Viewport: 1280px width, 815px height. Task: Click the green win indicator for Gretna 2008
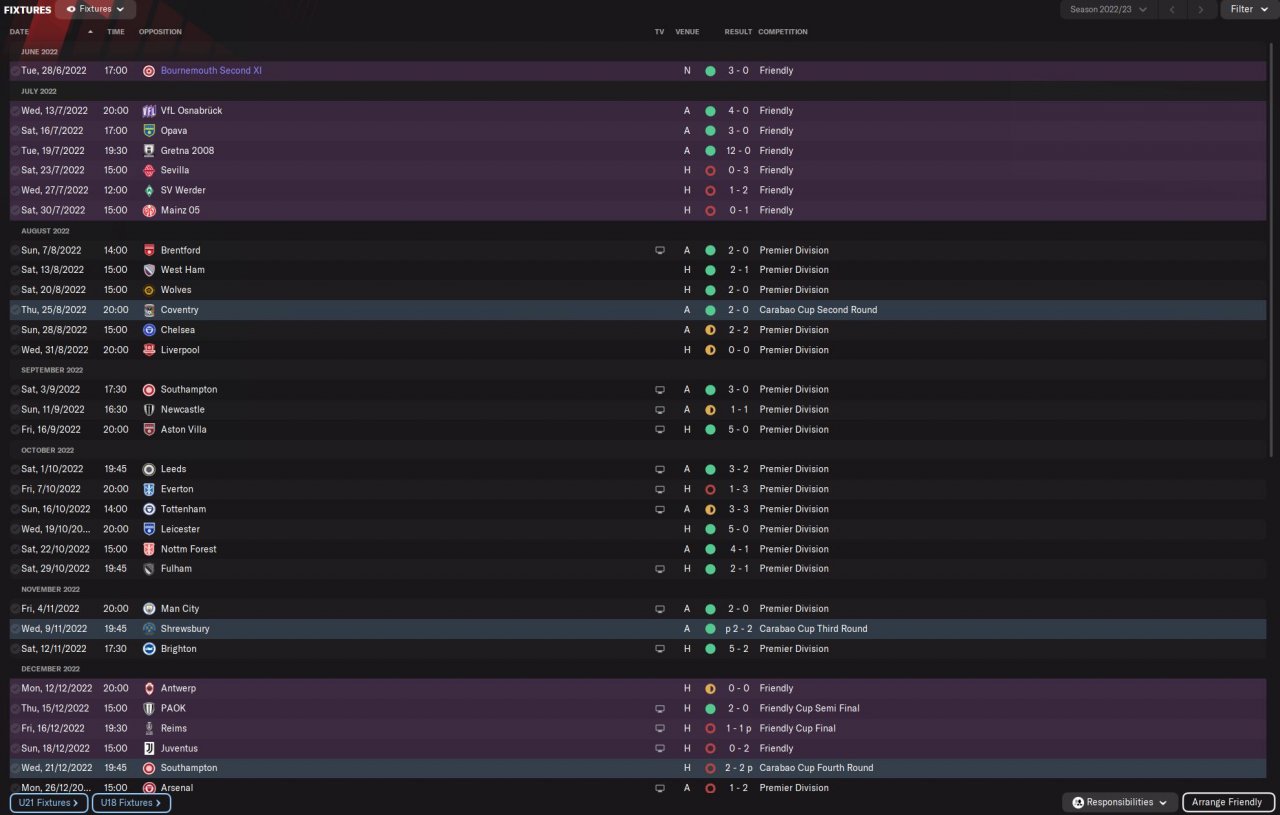pos(710,151)
